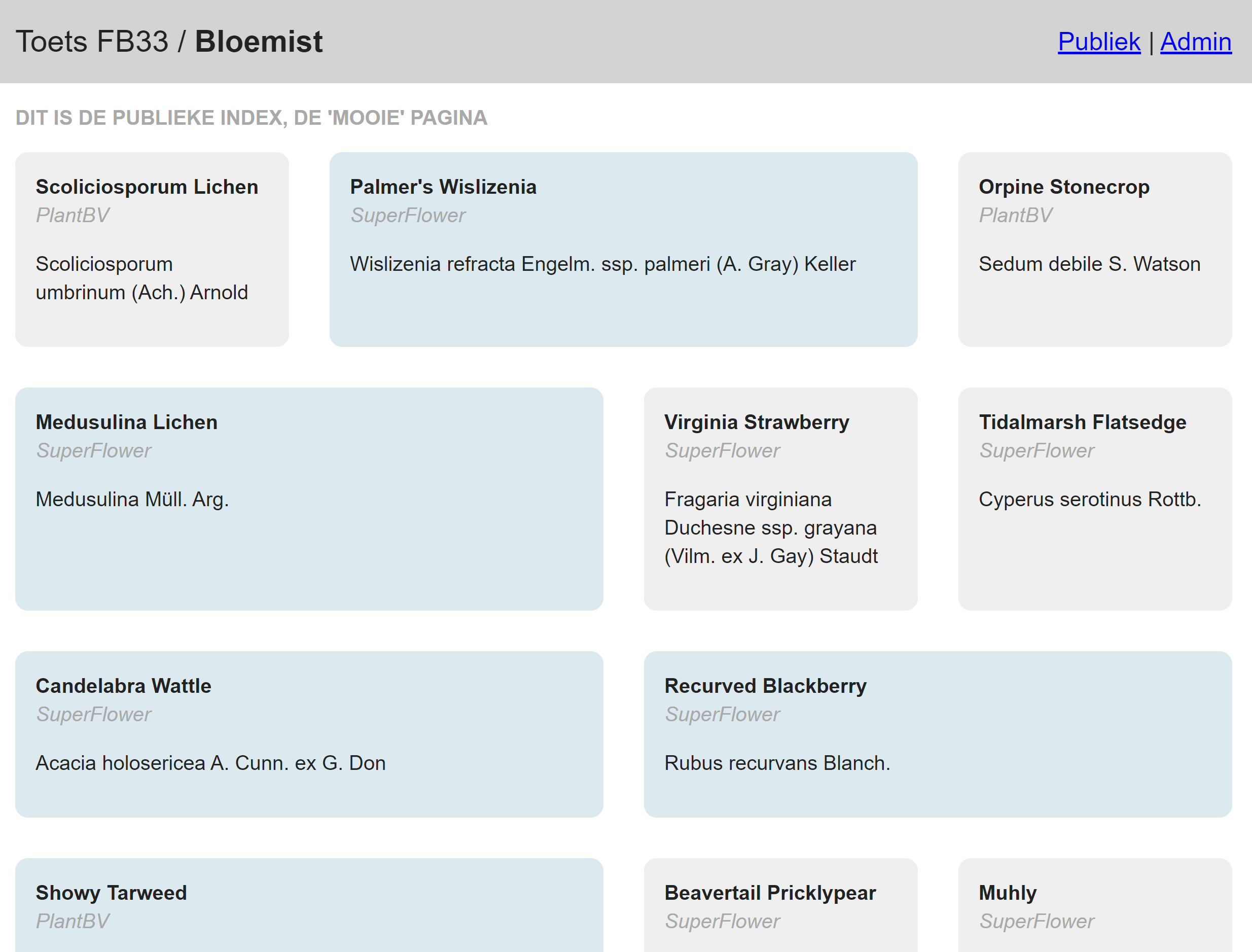Select the Candelabra Wattle card
Viewport: 1252px width, 952px height.
coord(309,733)
